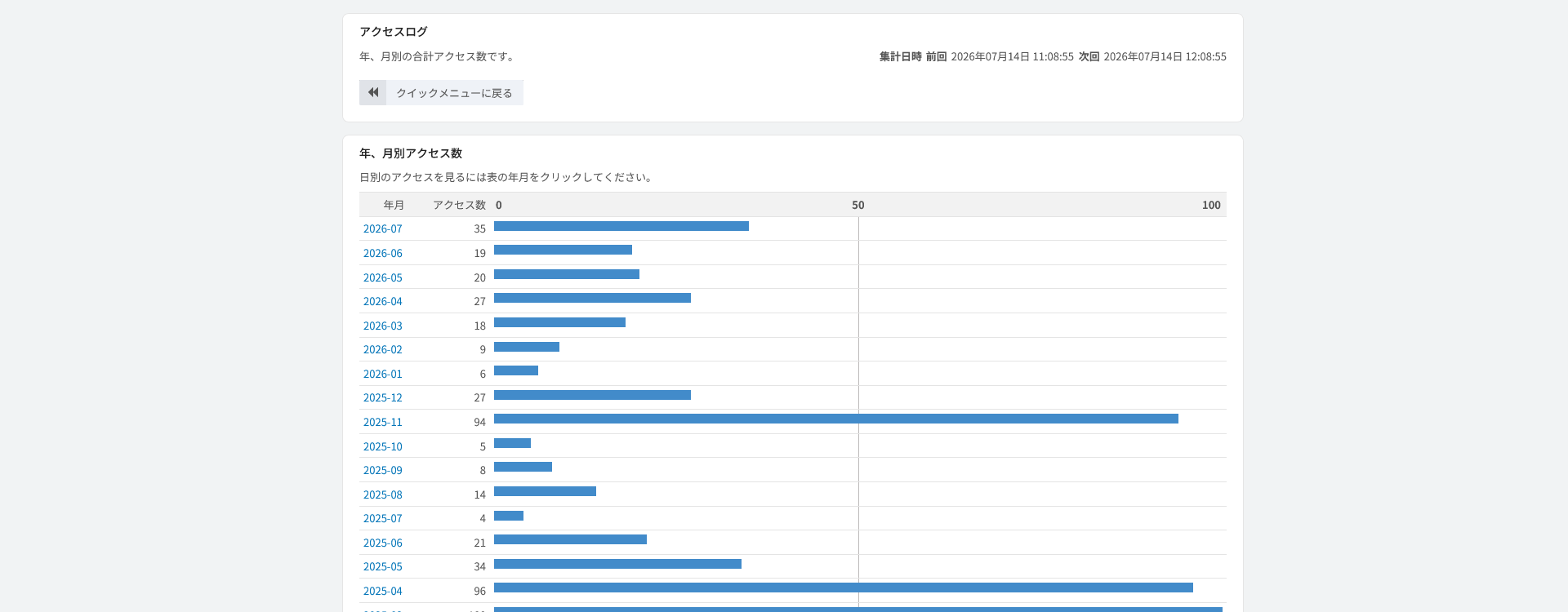The width and height of the screenshot is (1568, 612).
Task: Click the previous tally time 11:08:55
Action: (1053, 57)
